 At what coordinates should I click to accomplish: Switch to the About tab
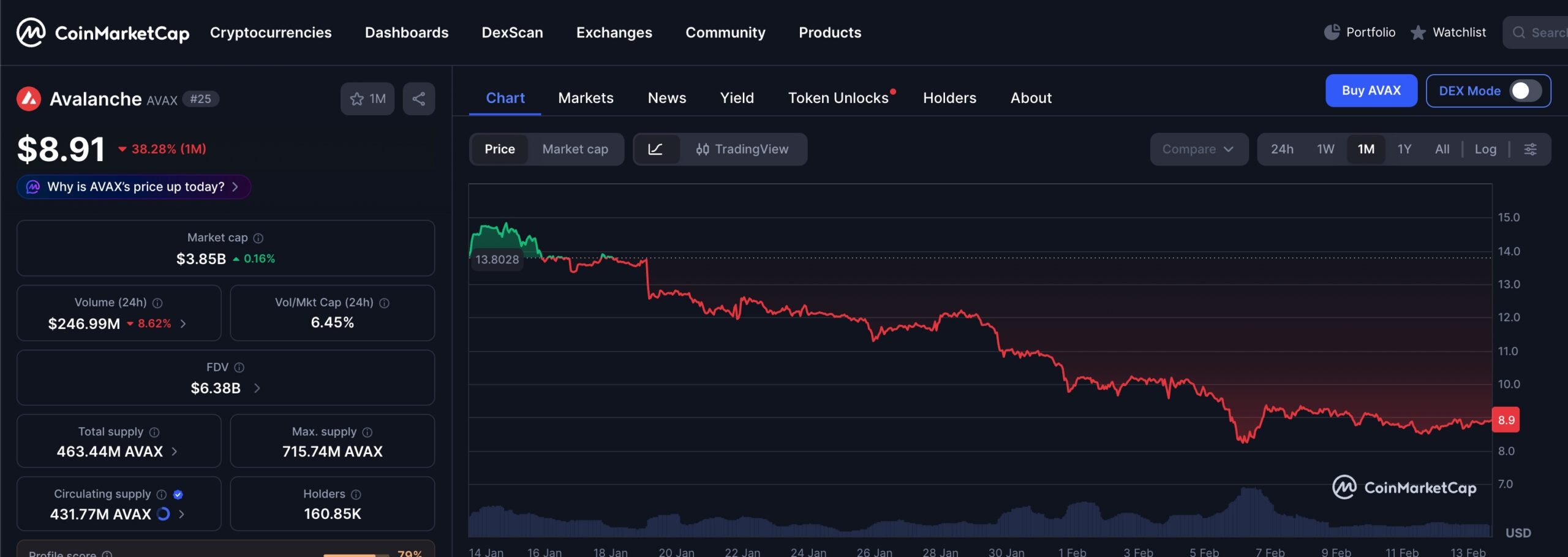[1031, 98]
